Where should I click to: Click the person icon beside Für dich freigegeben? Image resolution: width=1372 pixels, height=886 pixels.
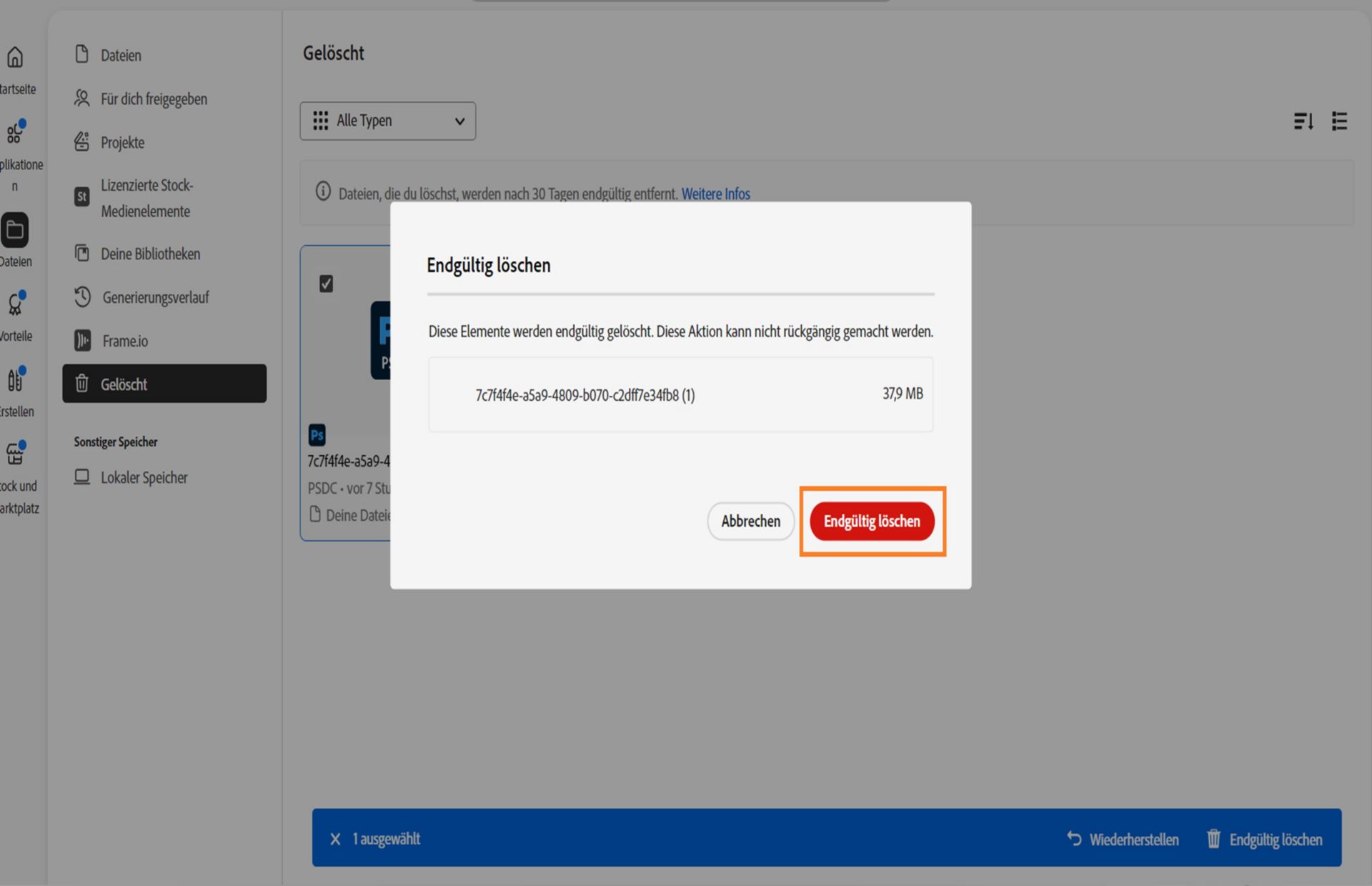point(82,98)
